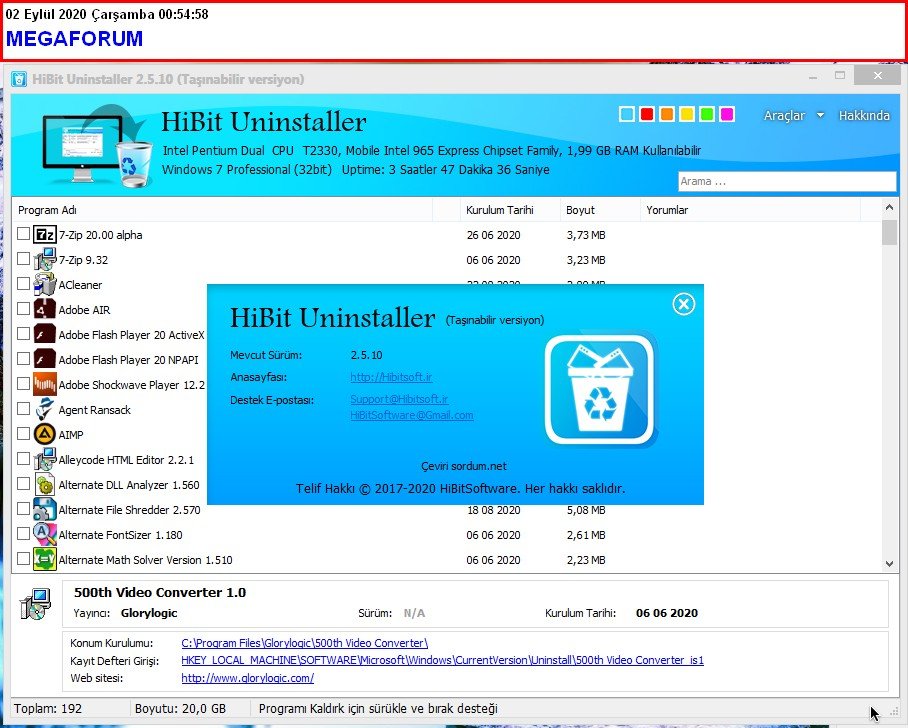Select the Alternate FontSizer 1.180 row name
This screenshot has height=728, width=908.
120,535
